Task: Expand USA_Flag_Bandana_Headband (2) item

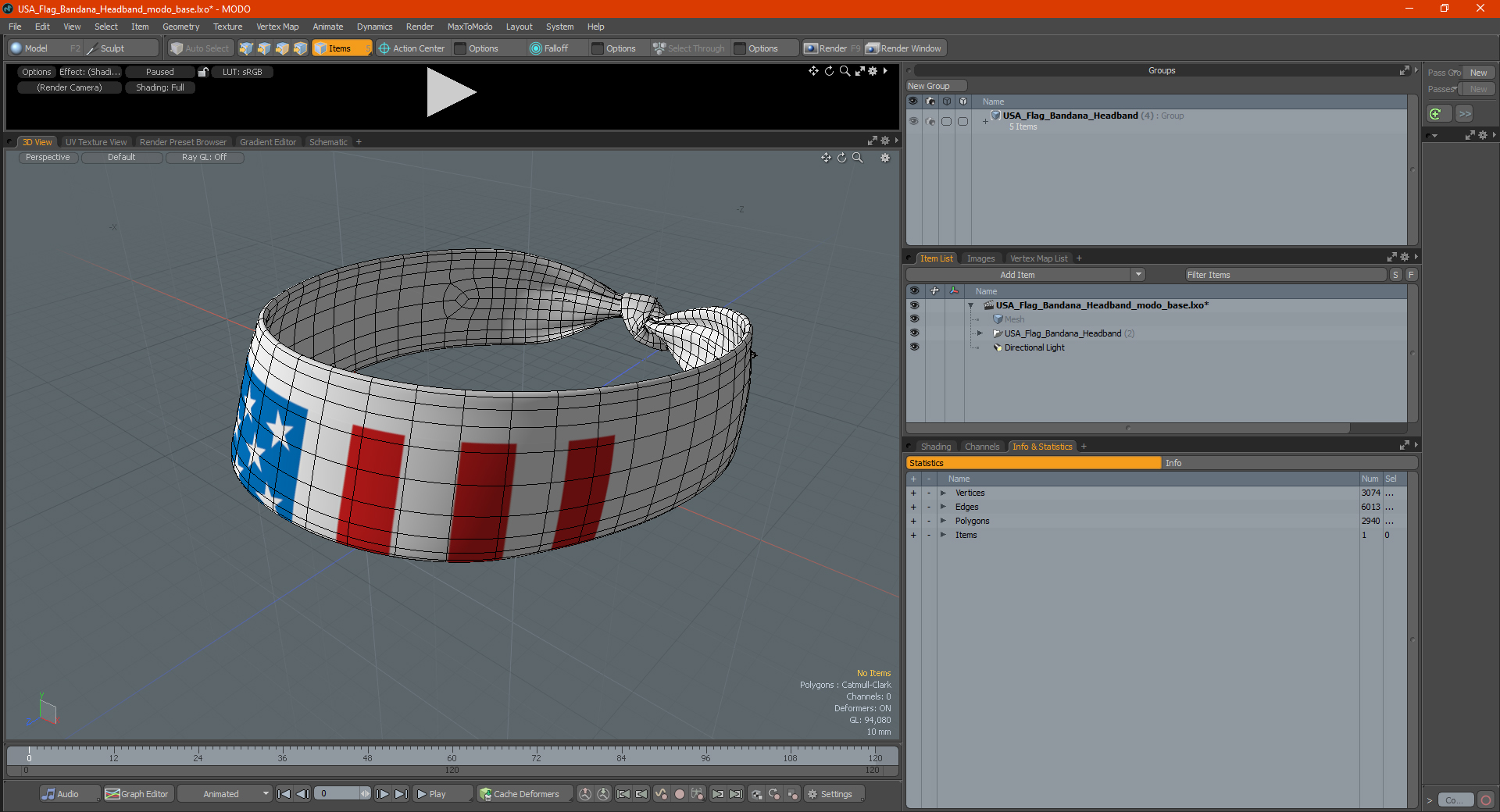Action: pos(980,333)
